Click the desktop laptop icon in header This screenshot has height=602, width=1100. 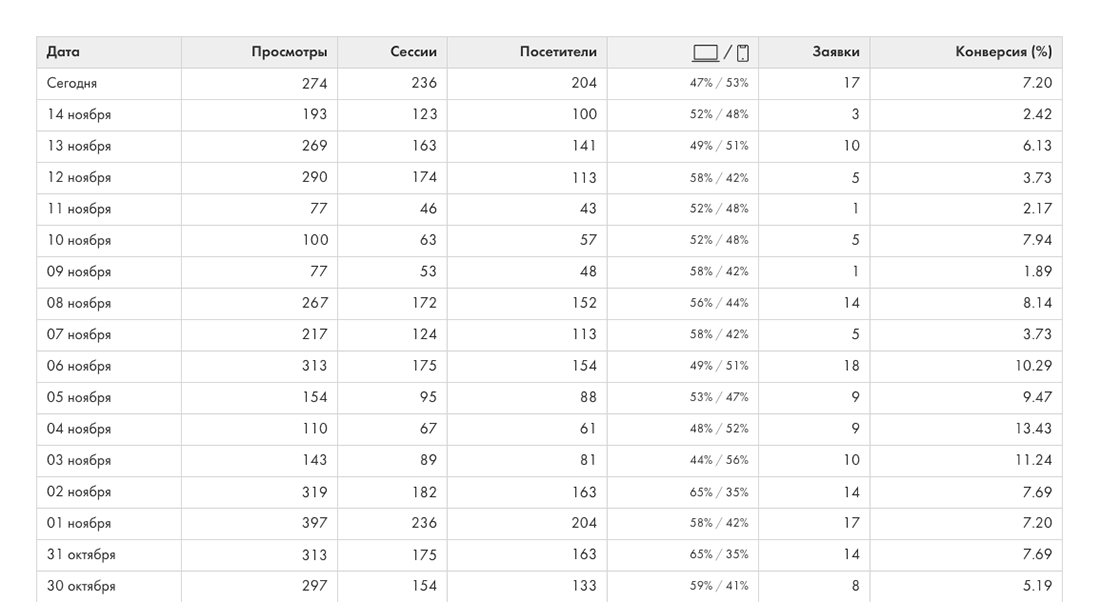[x=705, y=53]
